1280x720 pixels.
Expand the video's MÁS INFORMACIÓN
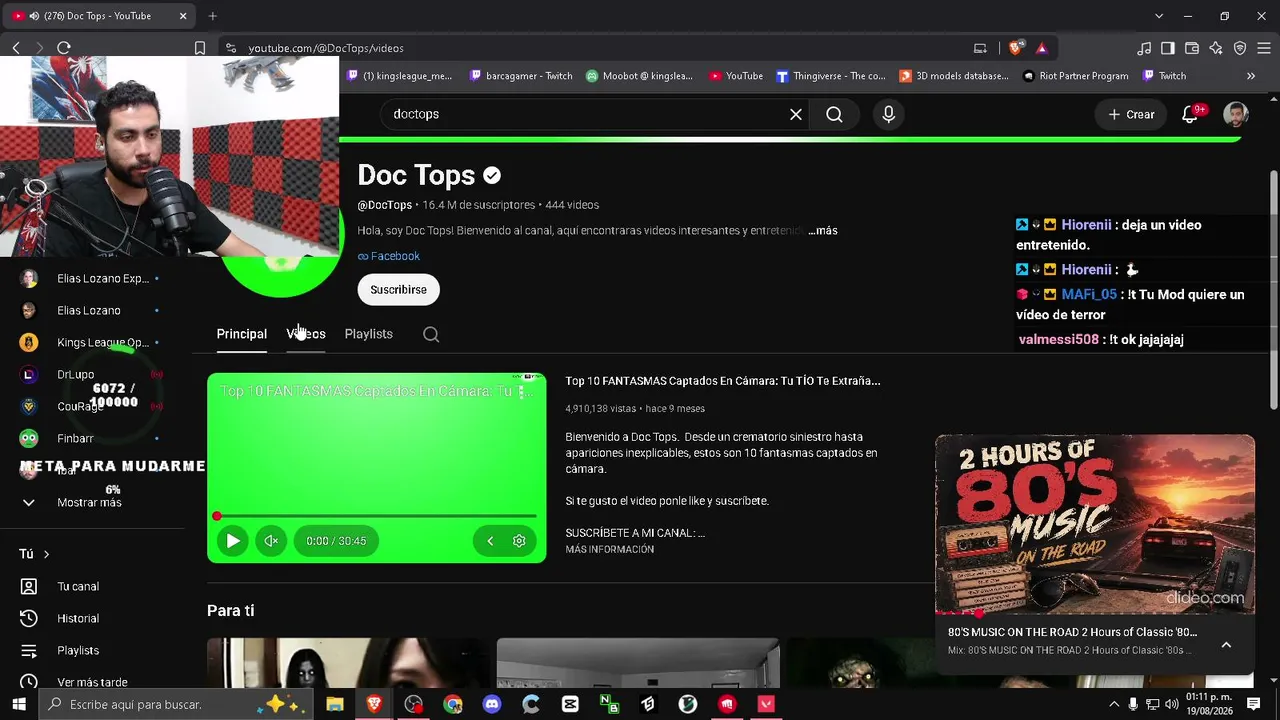point(610,549)
